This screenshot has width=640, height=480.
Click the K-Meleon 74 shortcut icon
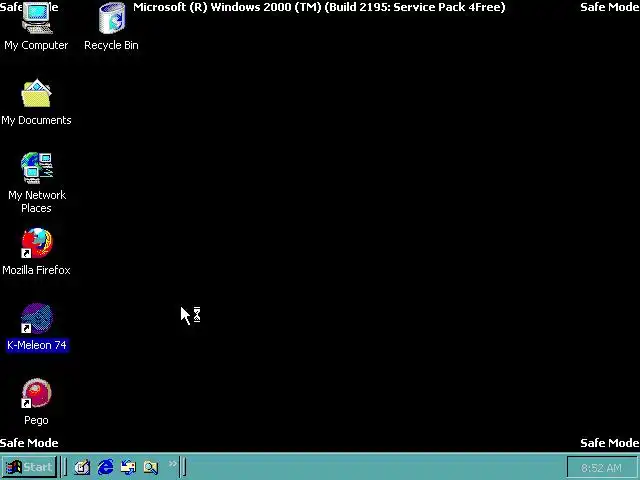pyautogui.click(x=37, y=318)
